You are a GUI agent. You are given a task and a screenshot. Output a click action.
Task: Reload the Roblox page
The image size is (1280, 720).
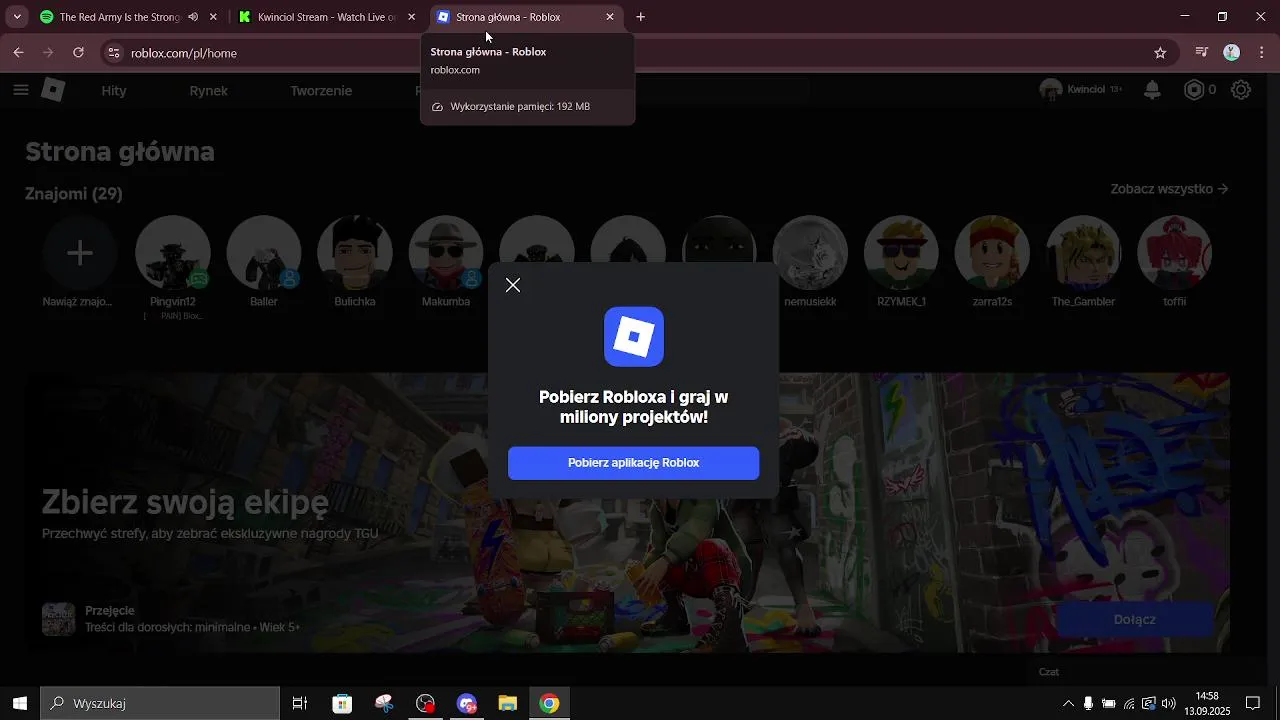click(x=79, y=52)
